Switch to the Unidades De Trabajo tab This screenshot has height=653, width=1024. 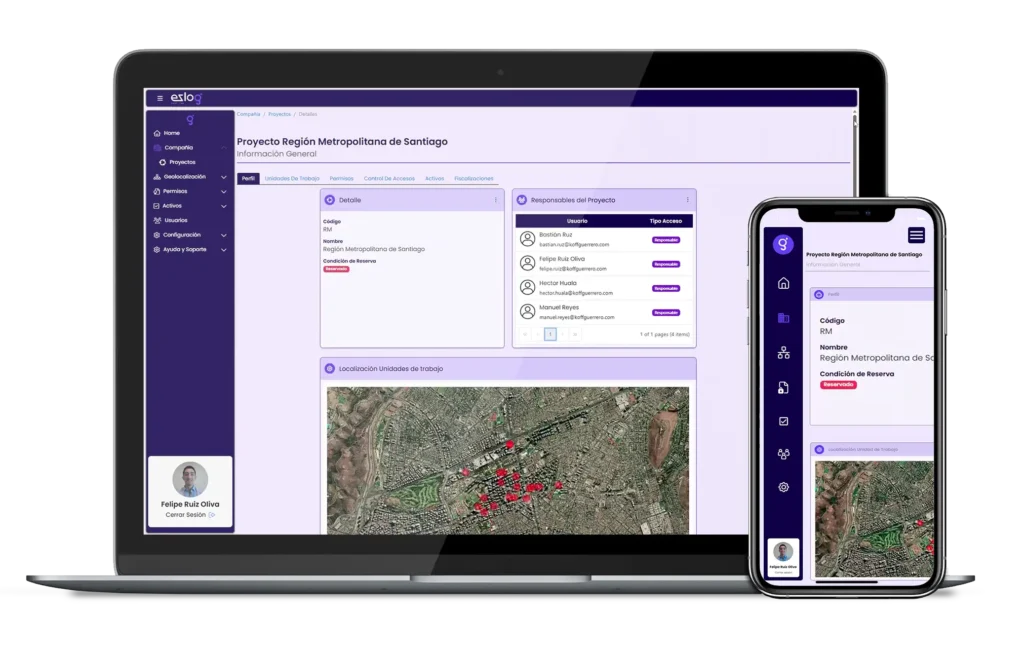[x=292, y=178]
